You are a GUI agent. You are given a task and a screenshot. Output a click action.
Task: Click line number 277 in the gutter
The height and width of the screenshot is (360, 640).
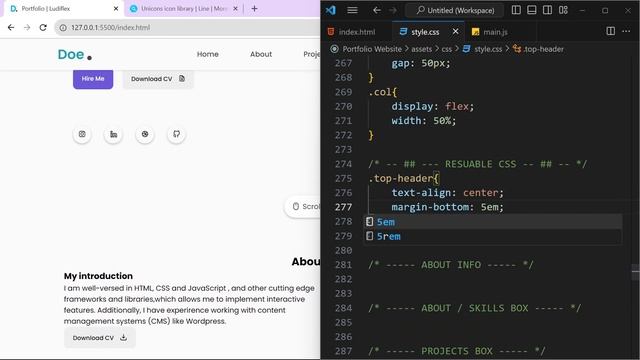pyautogui.click(x=343, y=207)
